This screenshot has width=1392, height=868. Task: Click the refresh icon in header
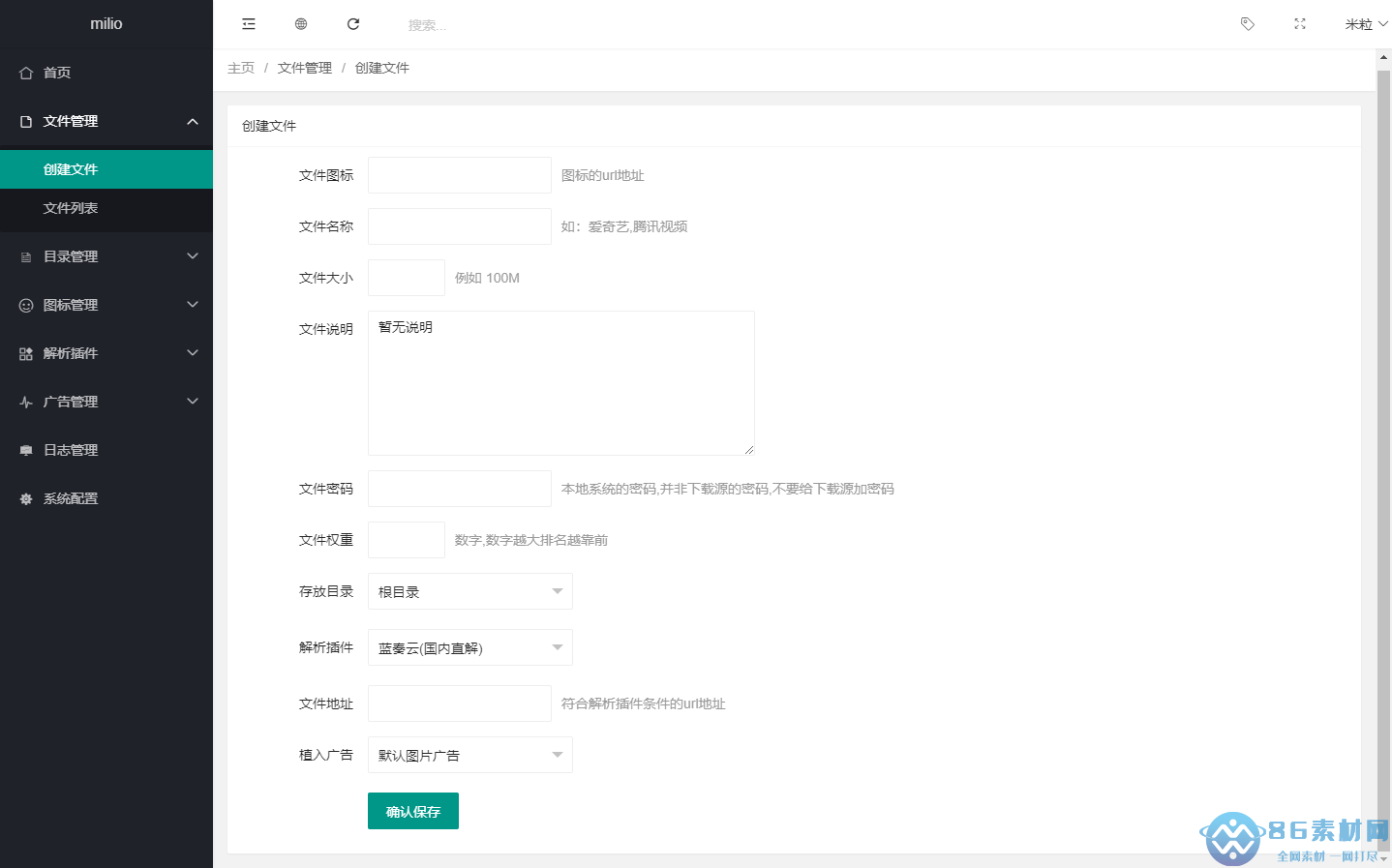(x=353, y=24)
